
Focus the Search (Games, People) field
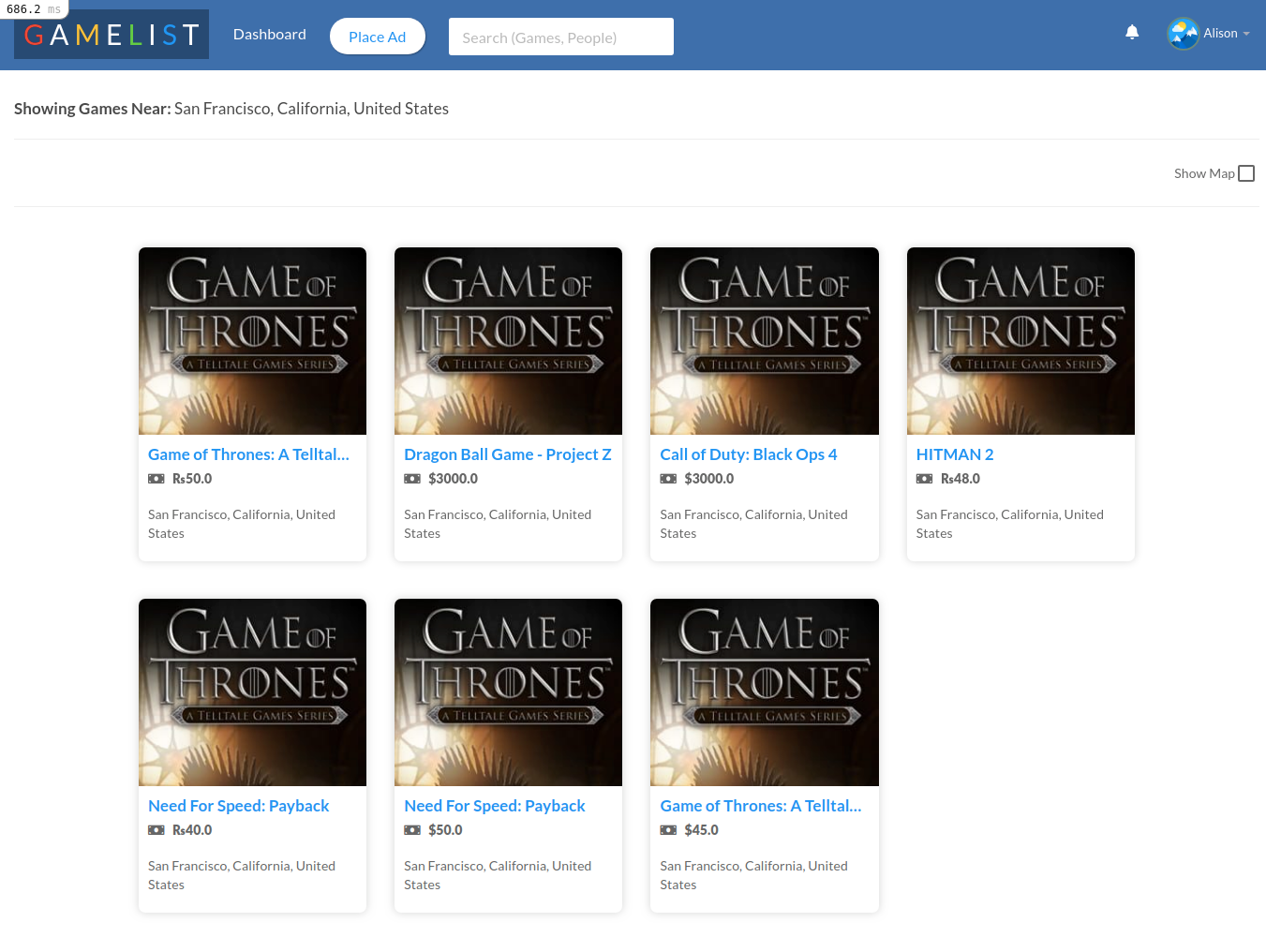(x=561, y=37)
